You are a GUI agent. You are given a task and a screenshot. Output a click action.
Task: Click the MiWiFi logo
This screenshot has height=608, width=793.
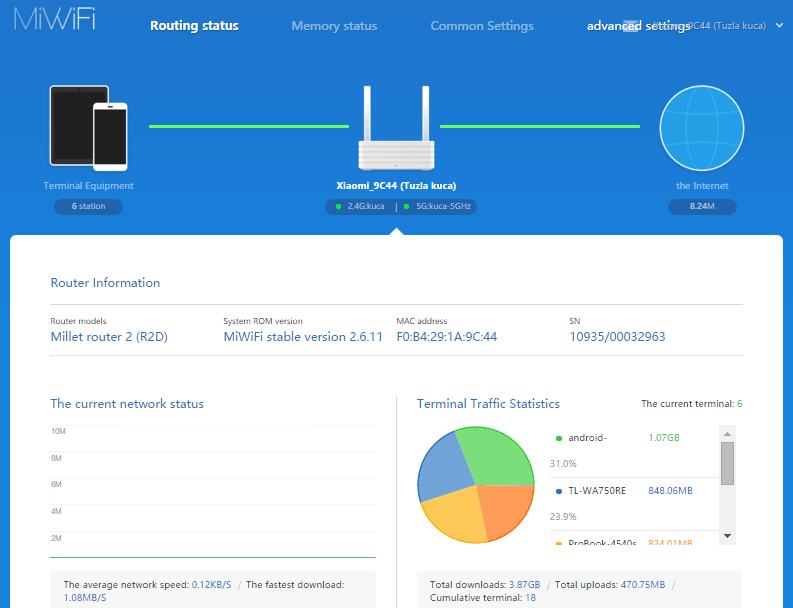(x=55, y=20)
